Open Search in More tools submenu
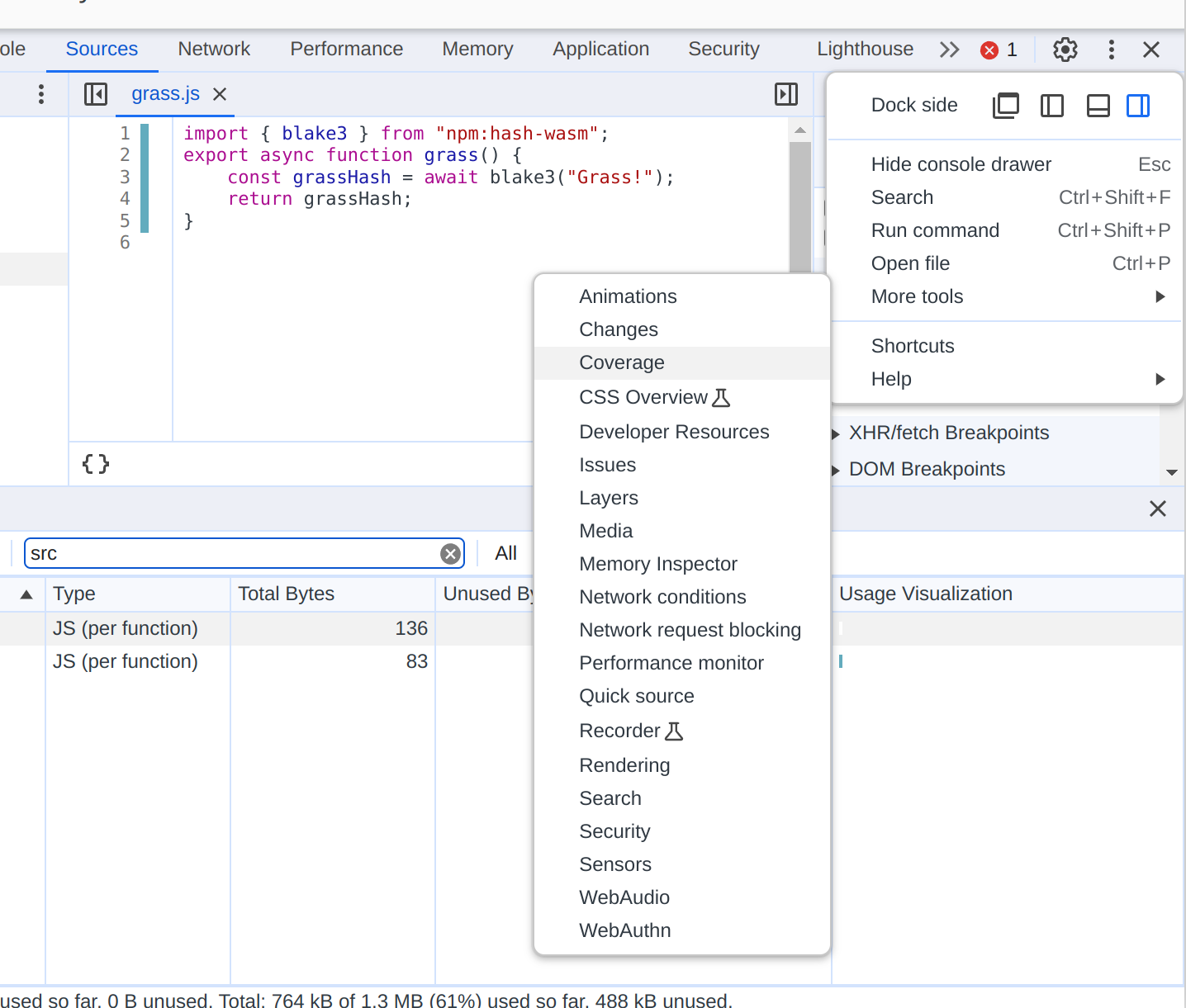 pyautogui.click(x=682, y=798)
